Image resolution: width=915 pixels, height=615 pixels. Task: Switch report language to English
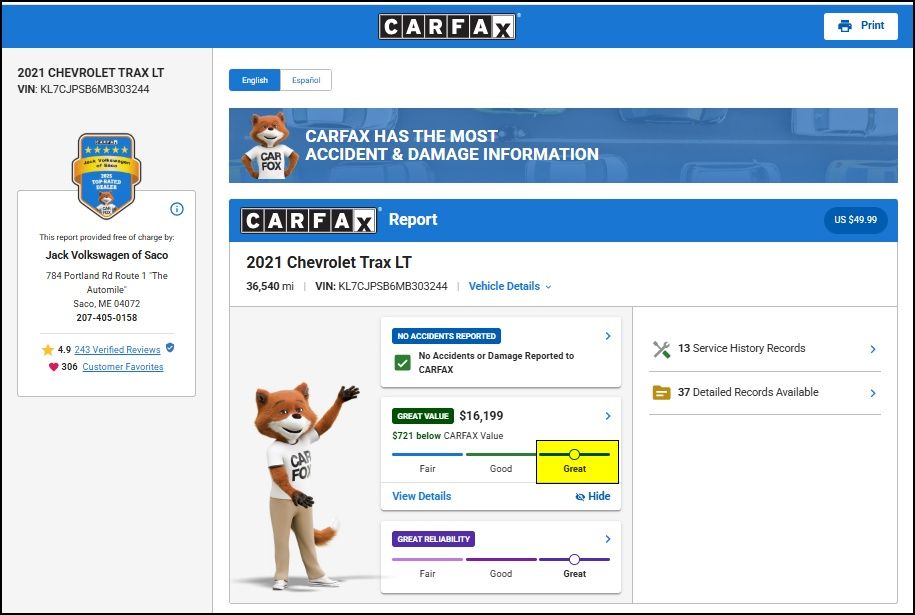click(254, 80)
